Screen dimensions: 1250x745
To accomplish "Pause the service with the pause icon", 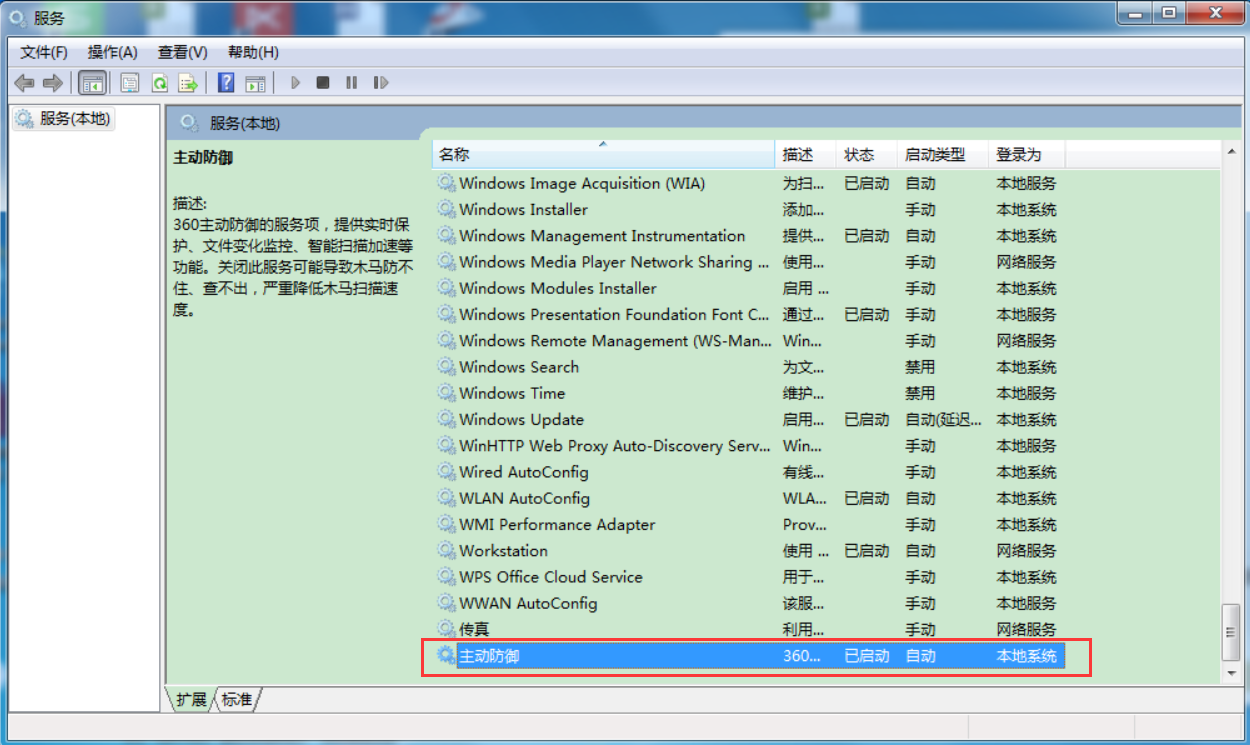I will click(x=351, y=83).
